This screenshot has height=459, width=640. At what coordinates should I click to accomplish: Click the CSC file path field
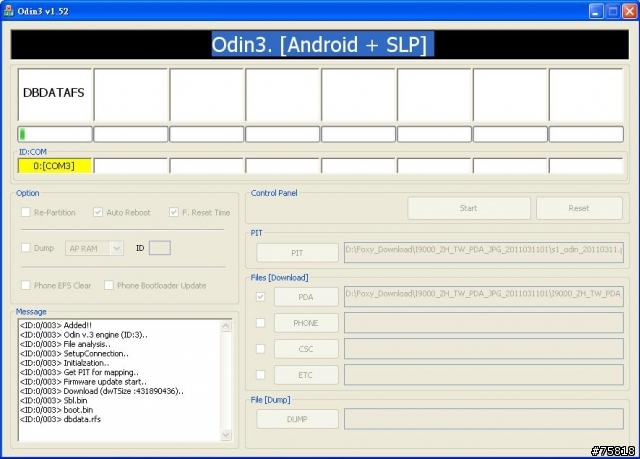click(484, 349)
